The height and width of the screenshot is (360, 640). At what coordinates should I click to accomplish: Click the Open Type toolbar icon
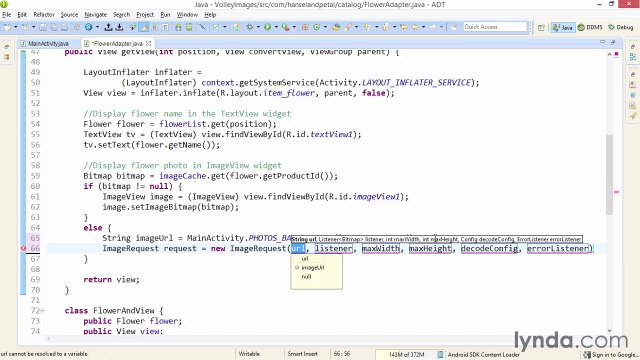[x=336, y=27]
